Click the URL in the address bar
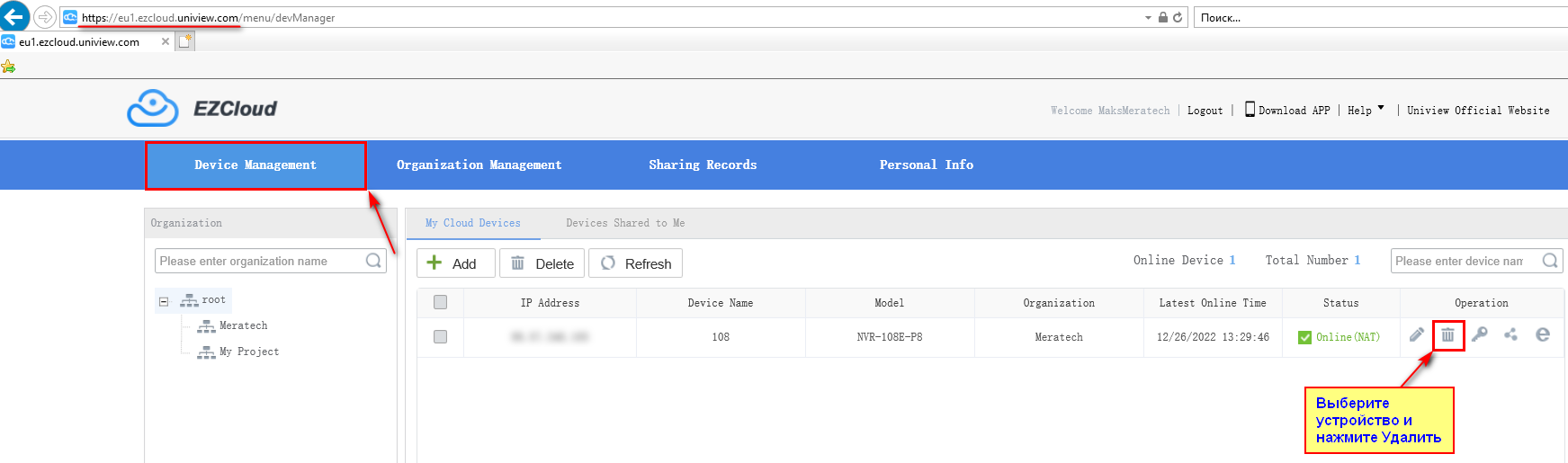Viewport: 1568px width, 463px height. (x=208, y=18)
